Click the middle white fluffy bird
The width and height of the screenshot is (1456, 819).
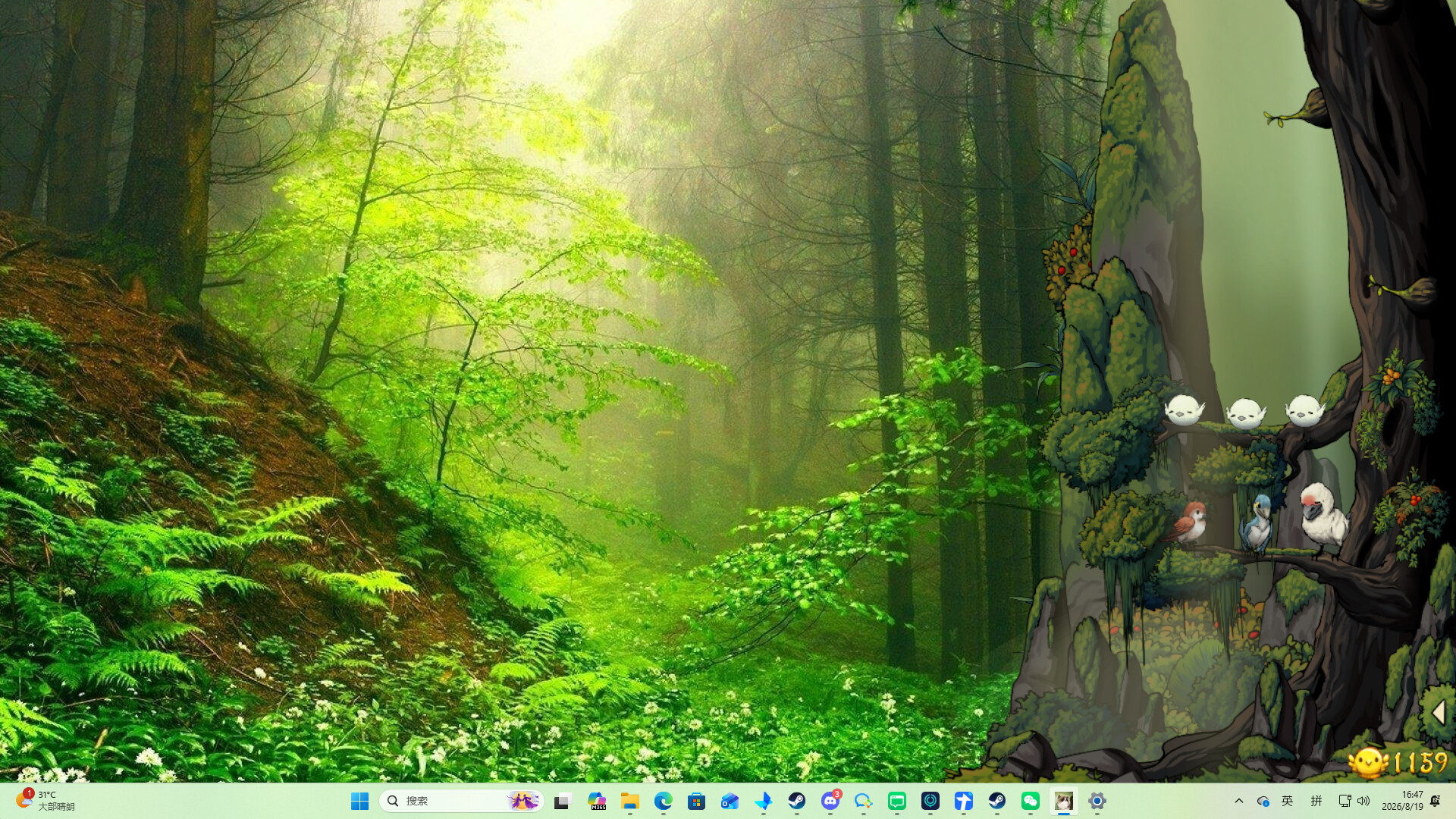(1246, 413)
